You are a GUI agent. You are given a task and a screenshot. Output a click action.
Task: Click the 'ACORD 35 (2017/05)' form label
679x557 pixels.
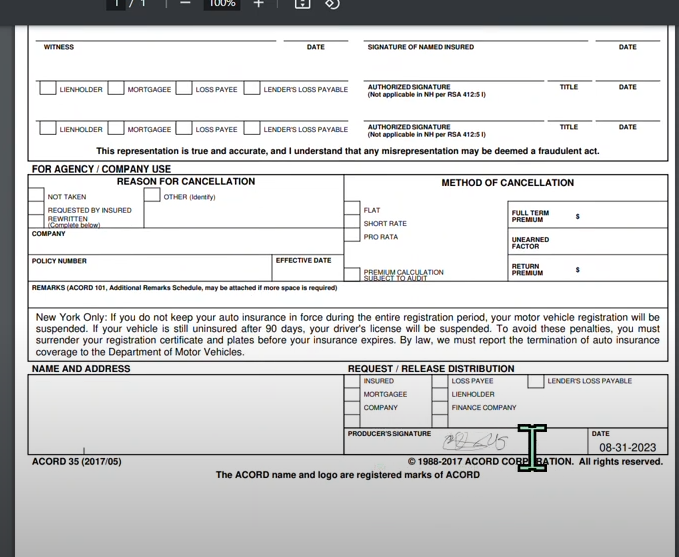click(77, 462)
